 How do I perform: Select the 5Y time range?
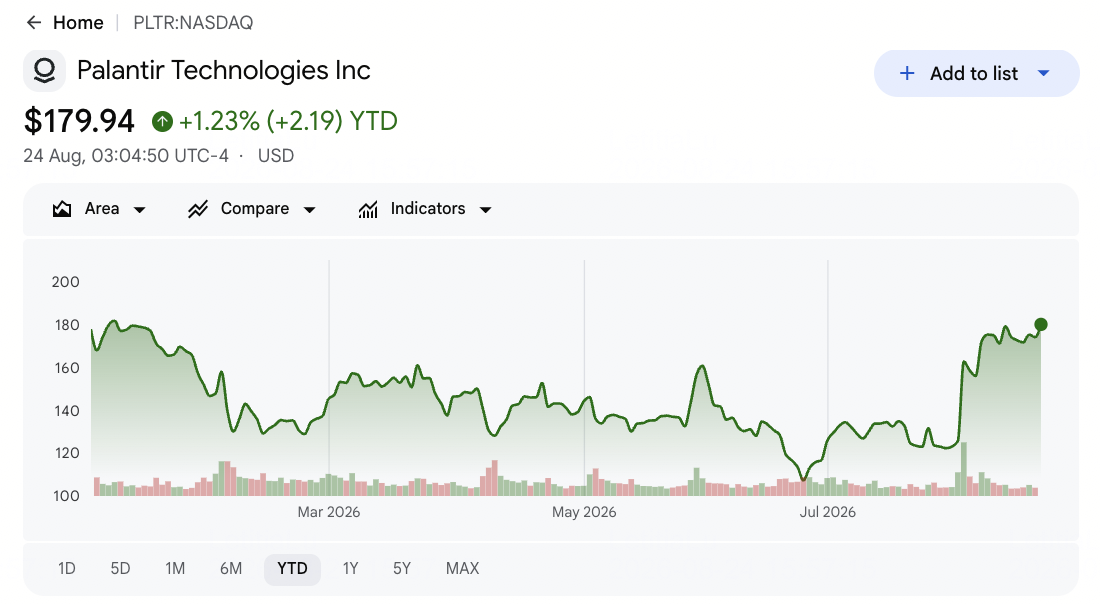pos(402,568)
